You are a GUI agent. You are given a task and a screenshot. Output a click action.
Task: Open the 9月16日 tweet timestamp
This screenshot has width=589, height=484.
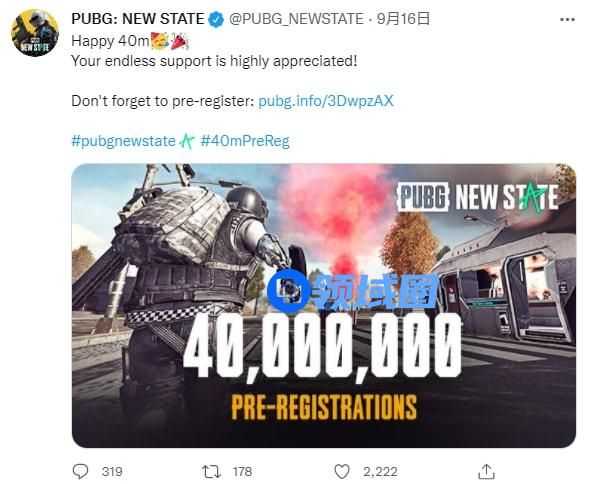(403, 19)
